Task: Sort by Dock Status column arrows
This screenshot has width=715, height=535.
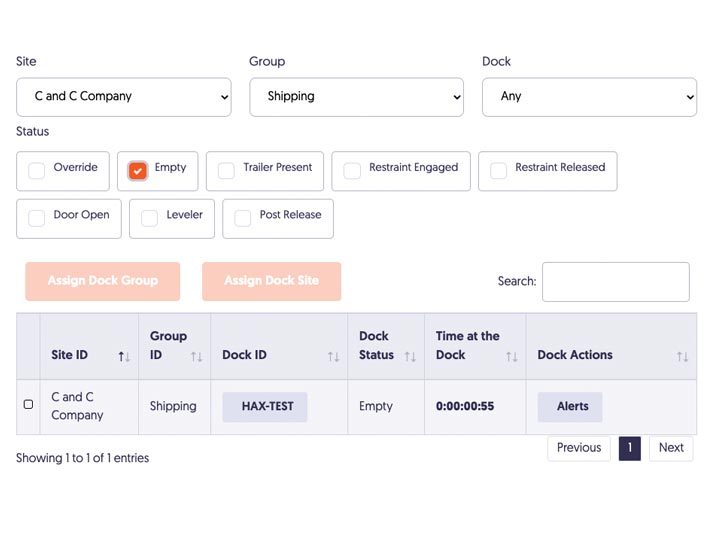Action: [x=410, y=357]
